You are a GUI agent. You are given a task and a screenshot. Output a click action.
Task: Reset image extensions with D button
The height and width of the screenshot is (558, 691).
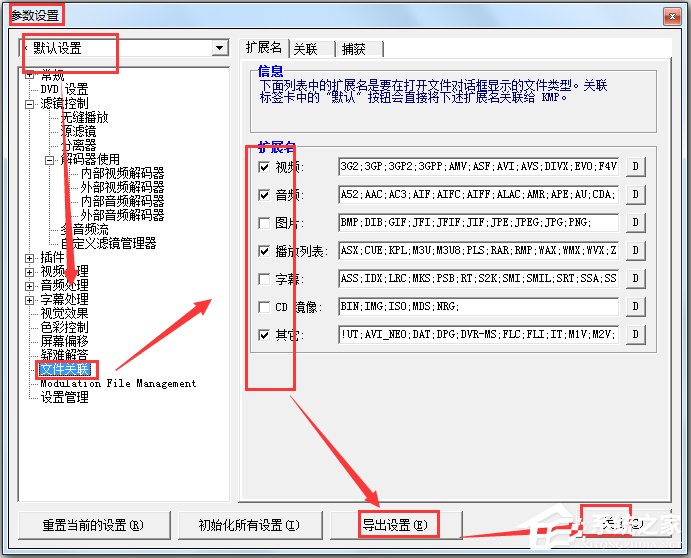pyautogui.click(x=635, y=222)
